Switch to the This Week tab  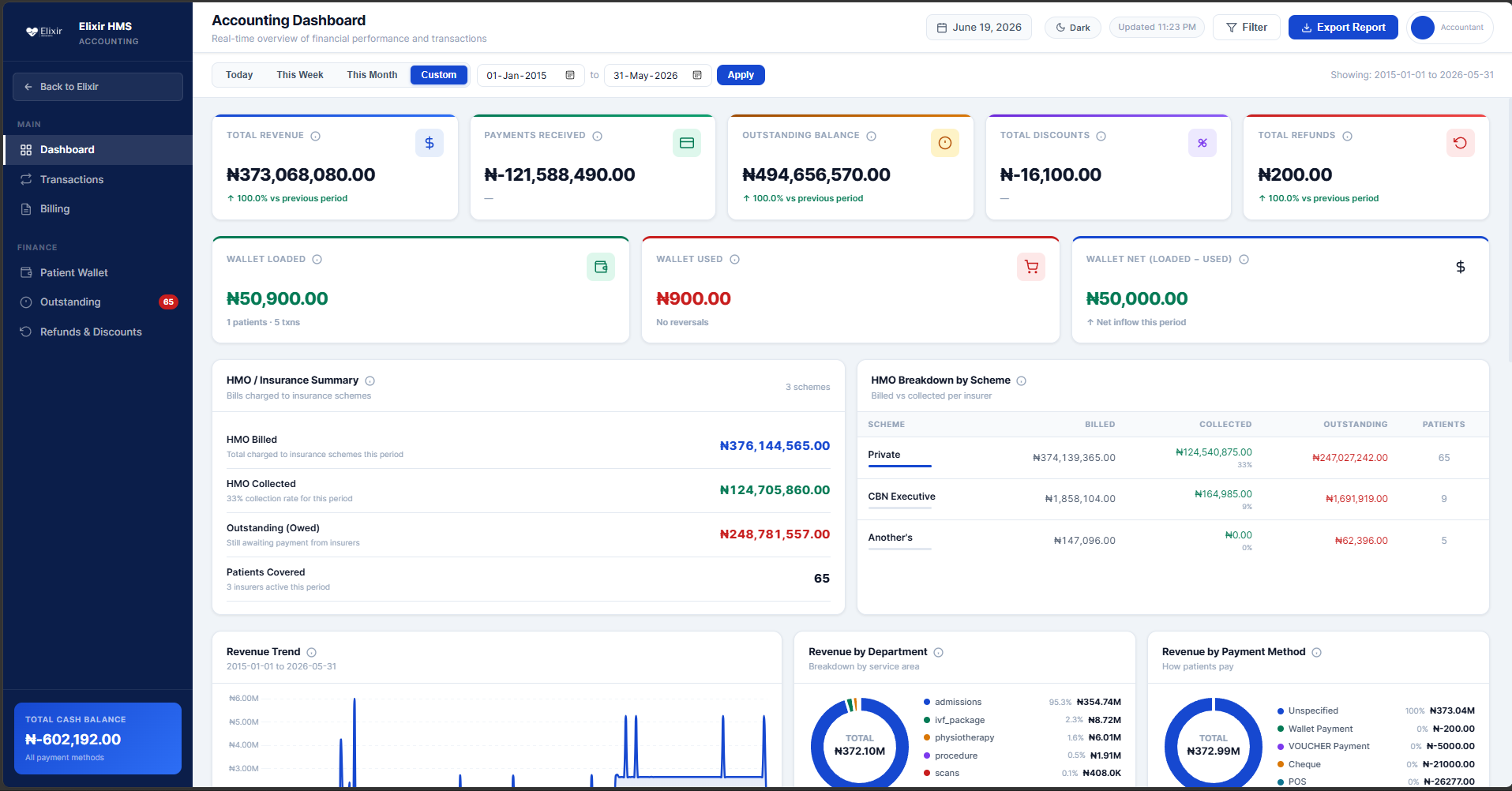300,75
